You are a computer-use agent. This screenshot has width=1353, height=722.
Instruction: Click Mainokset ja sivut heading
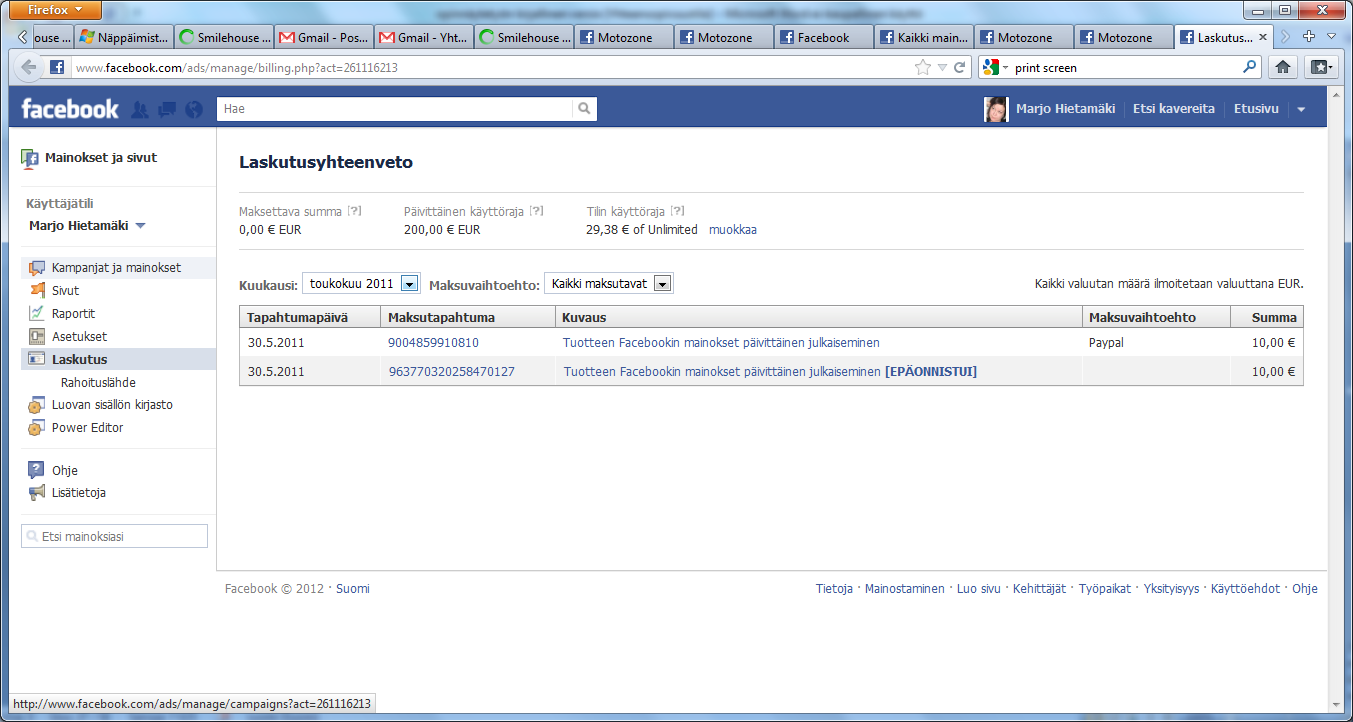tap(100, 158)
